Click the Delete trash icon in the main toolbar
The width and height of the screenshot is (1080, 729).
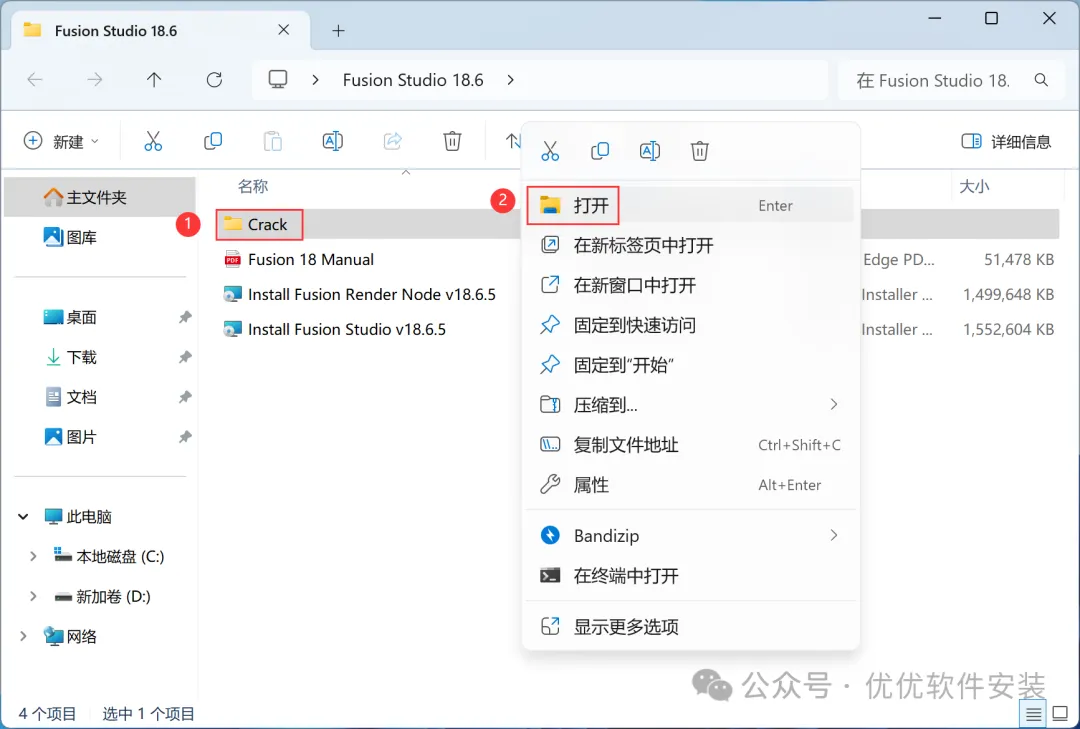point(452,141)
